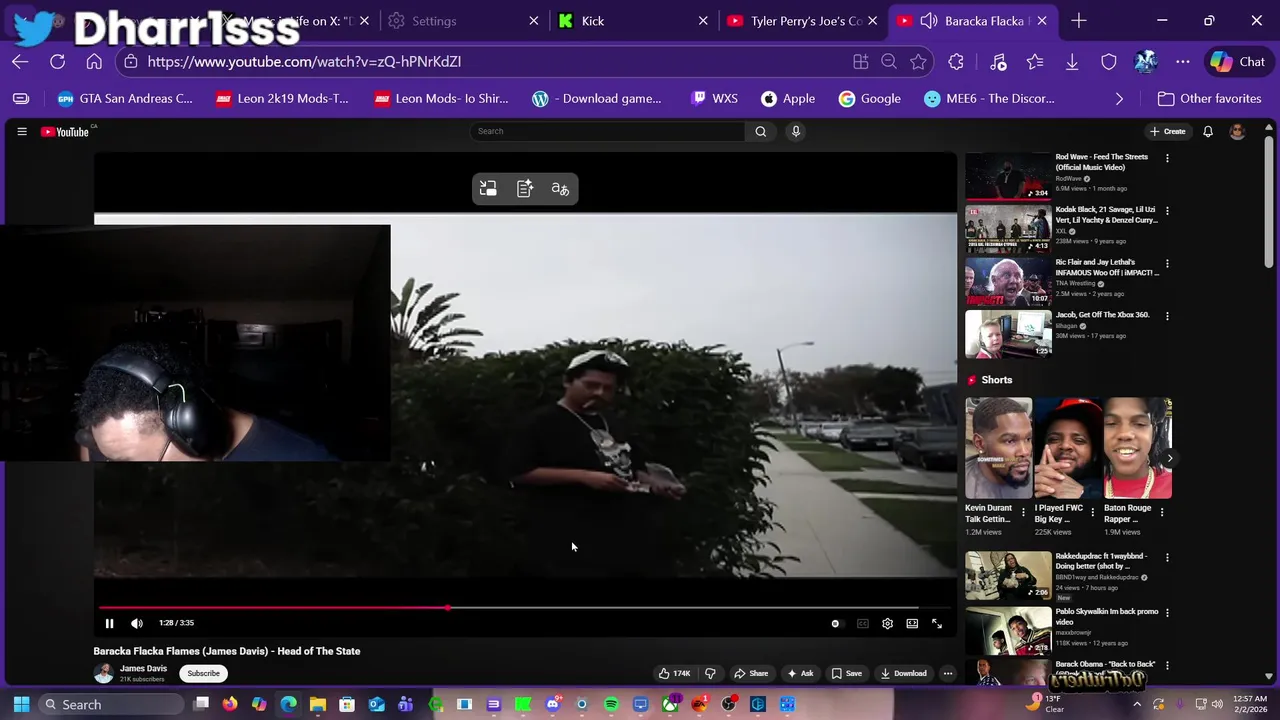Image resolution: width=1280 pixels, height=720 pixels.
Task: Open options for the Kodak Black video
Action: [1167, 211]
